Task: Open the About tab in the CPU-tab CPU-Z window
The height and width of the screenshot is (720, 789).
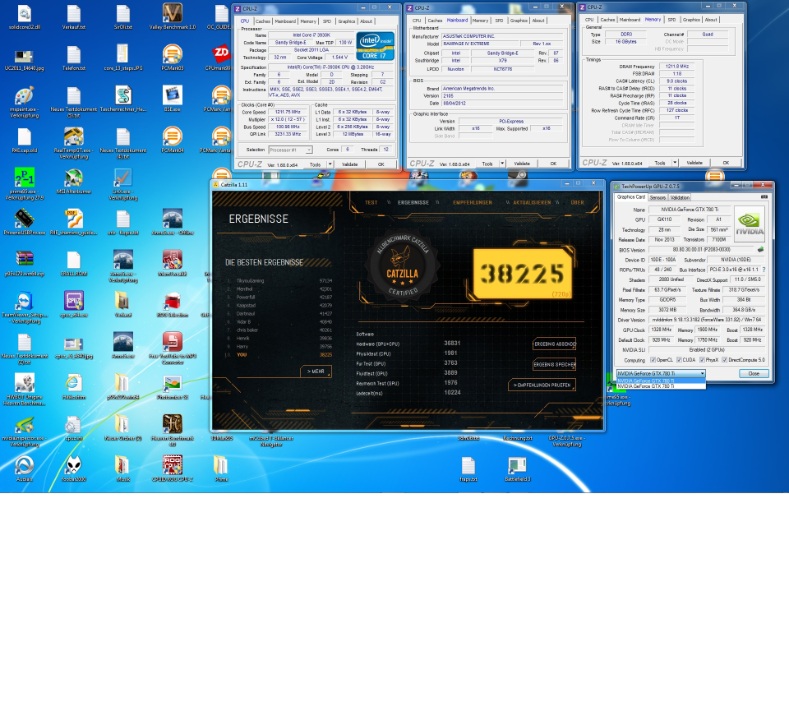Action: 366,21
